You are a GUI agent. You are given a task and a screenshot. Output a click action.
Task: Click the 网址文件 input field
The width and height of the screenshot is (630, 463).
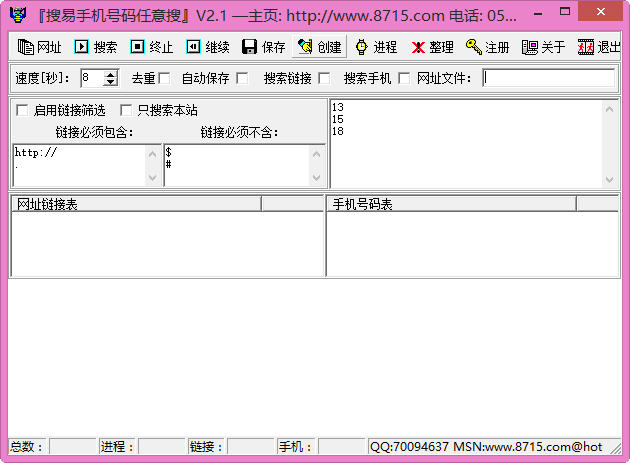tap(548, 78)
